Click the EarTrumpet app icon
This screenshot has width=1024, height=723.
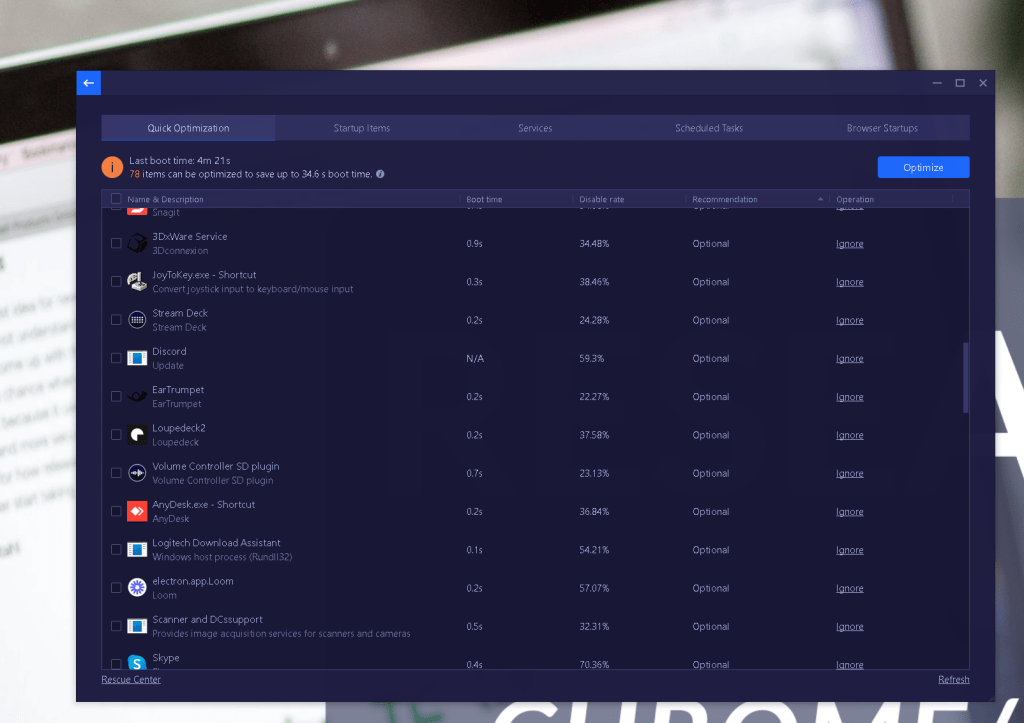point(137,396)
